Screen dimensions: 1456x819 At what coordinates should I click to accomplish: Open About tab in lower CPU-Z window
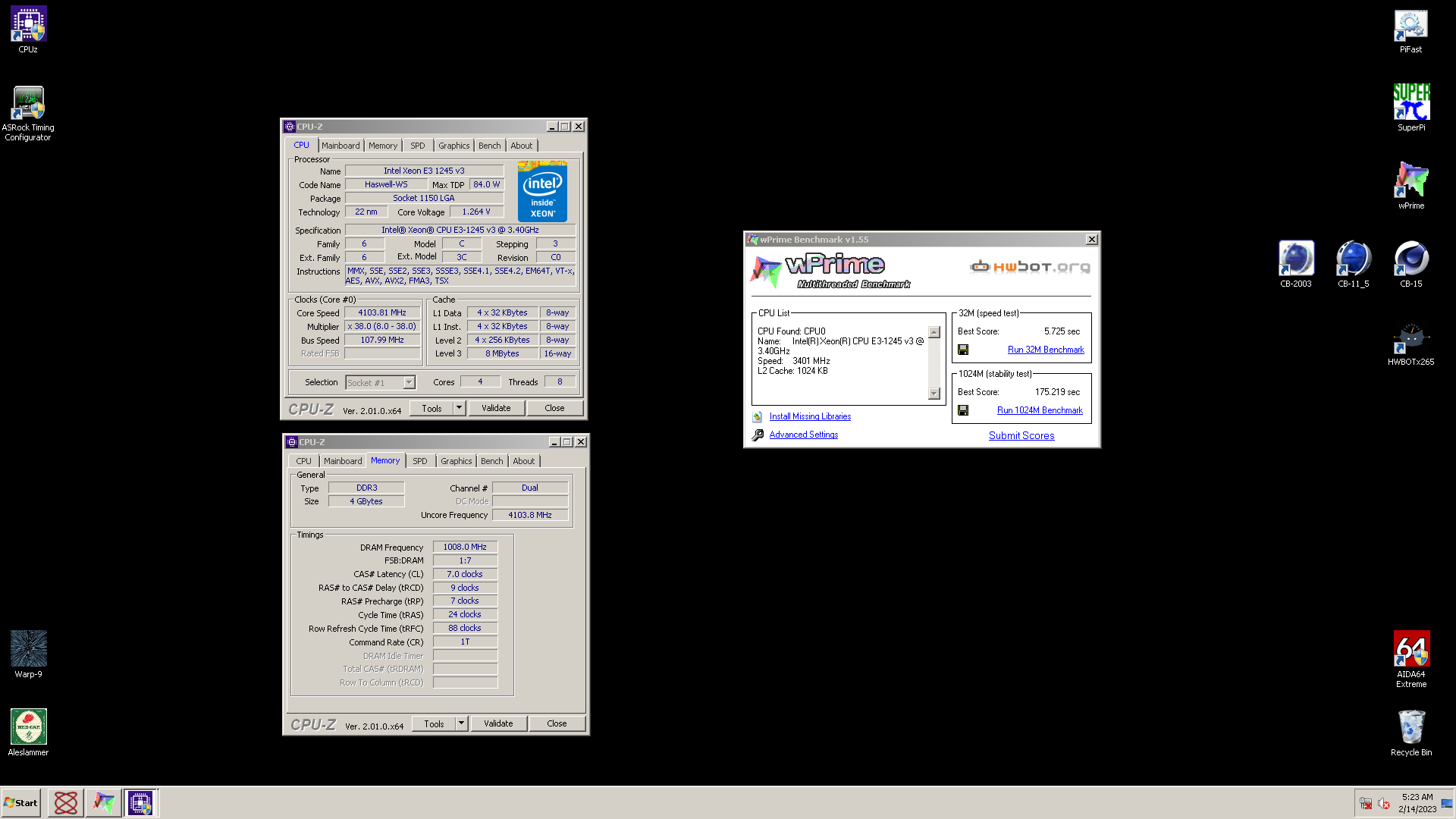(524, 461)
